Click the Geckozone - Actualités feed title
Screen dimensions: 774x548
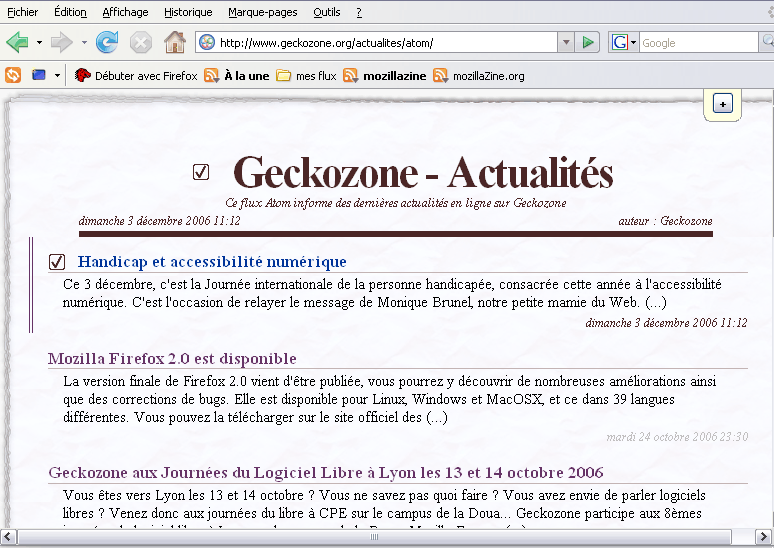pyautogui.click(x=423, y=173)
